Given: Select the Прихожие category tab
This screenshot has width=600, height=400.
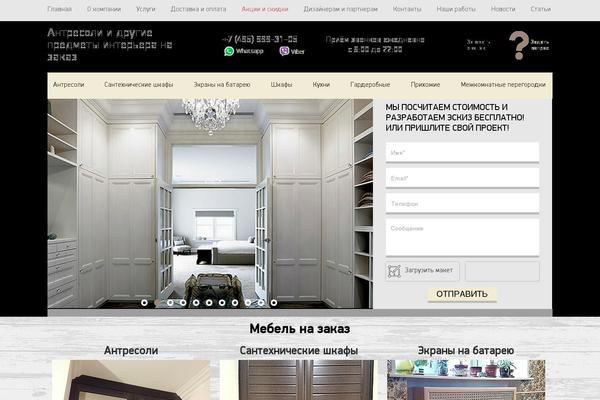Looking at the screenshot, I should pyautogui.click(x=425, y=85).
